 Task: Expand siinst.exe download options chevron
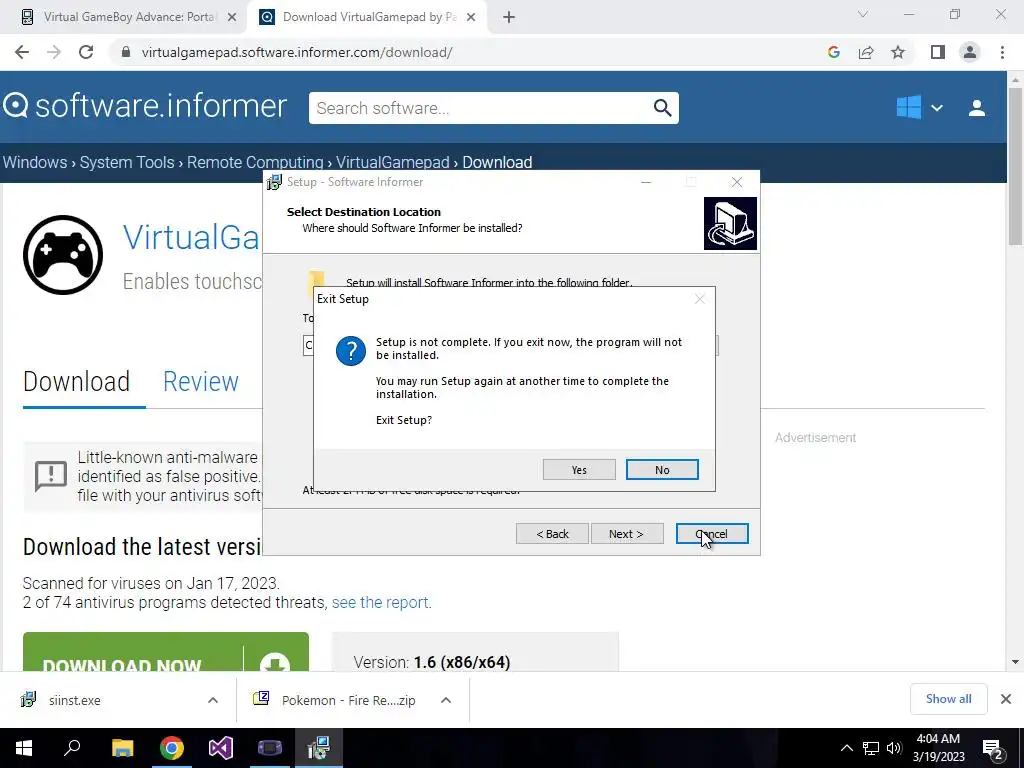[x=213, y=700]
